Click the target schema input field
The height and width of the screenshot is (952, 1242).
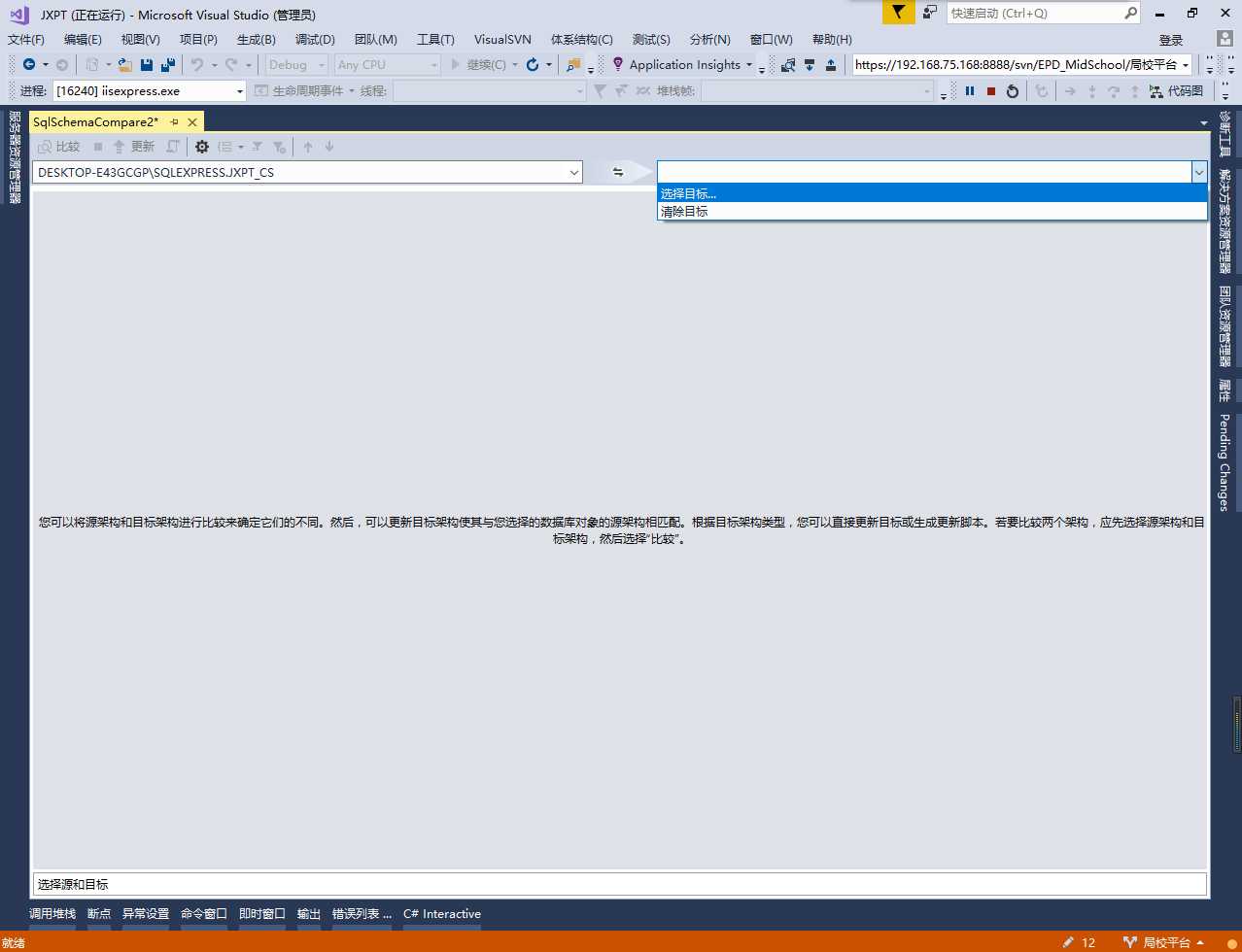pos(924,172)
